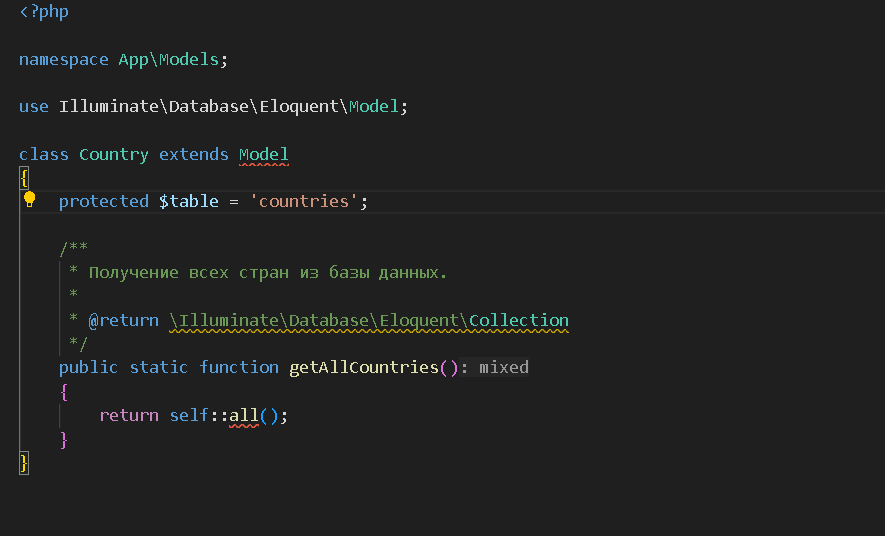
Task: Click the method's opening pink brace
Action: click(64, 392)
